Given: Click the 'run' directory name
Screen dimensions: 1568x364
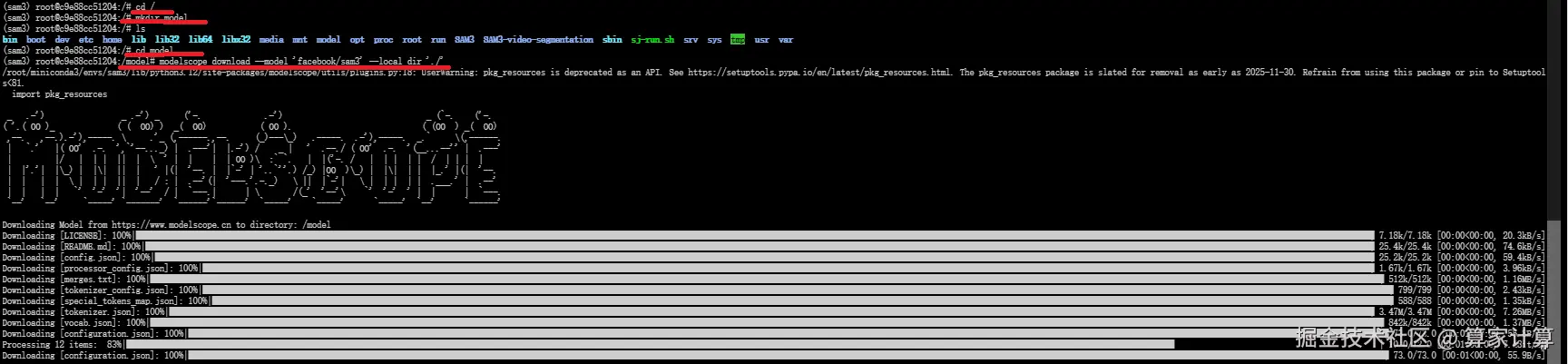Looking at the screenshot, I should (x=438, y=40).
